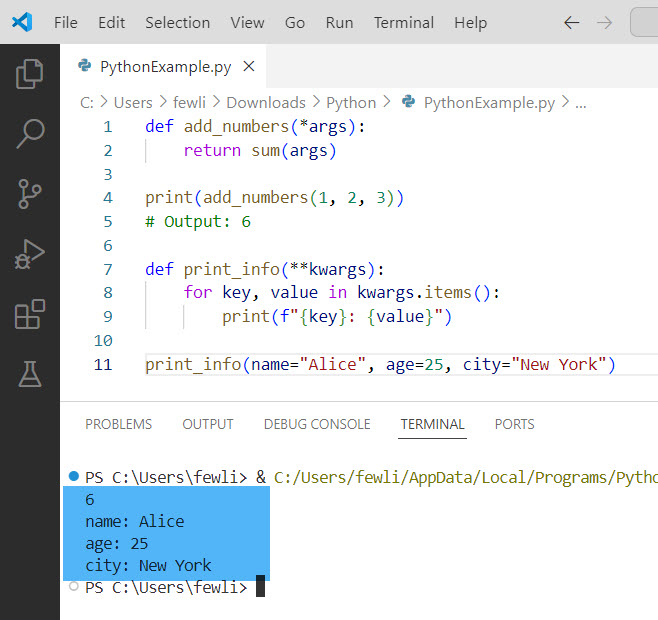Expand the breadcrumb ellipsis symbol list
Image resolution: width=658 pixels, height=620 pixels.
(x=580, y=103)
